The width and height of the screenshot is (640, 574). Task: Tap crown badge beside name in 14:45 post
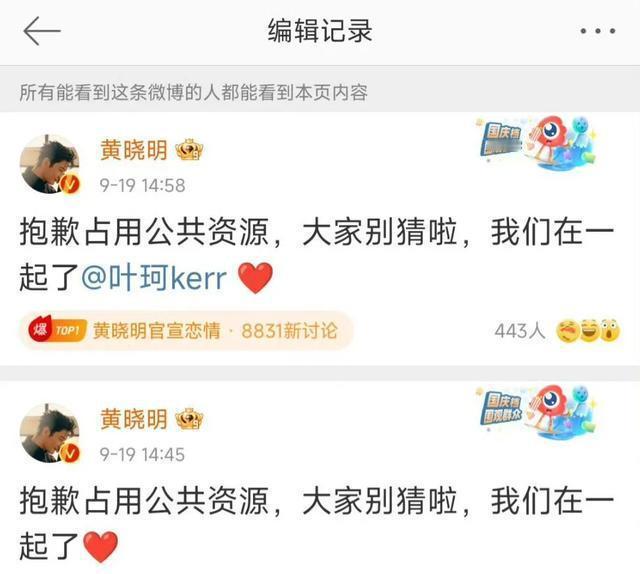tap(189, 419)
